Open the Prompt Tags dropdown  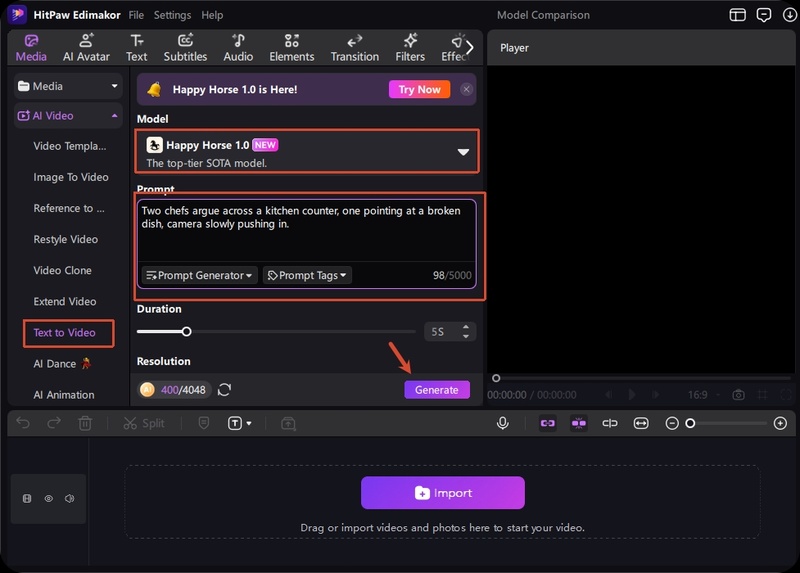(307, 276)
